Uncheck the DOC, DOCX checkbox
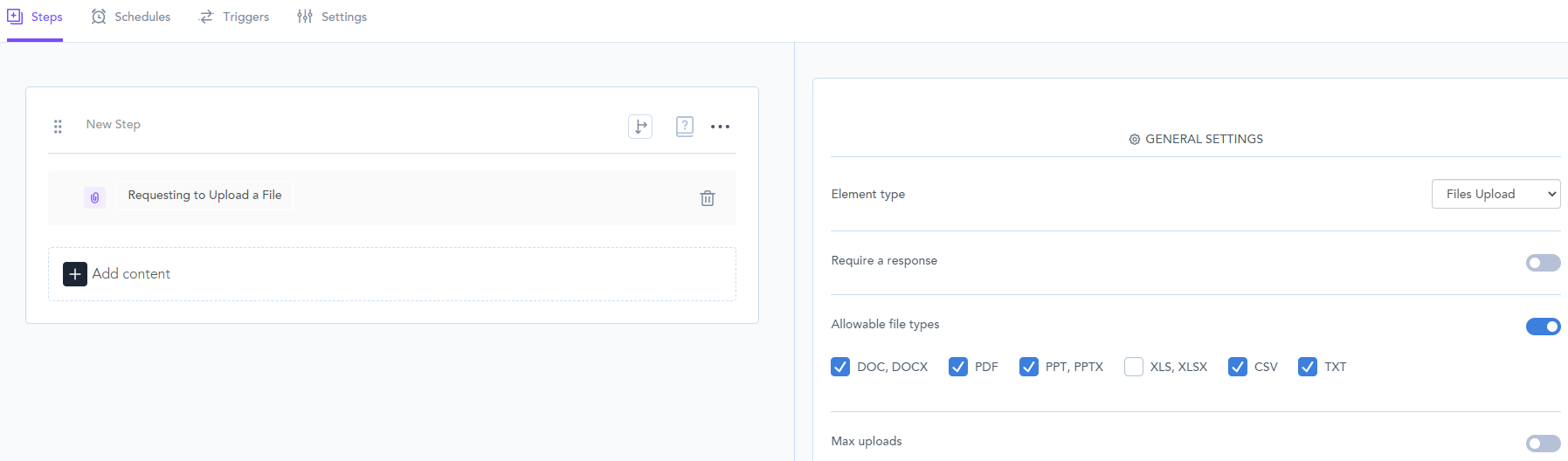This screenshot has width=1568, height=461. [x=840, y=367]
